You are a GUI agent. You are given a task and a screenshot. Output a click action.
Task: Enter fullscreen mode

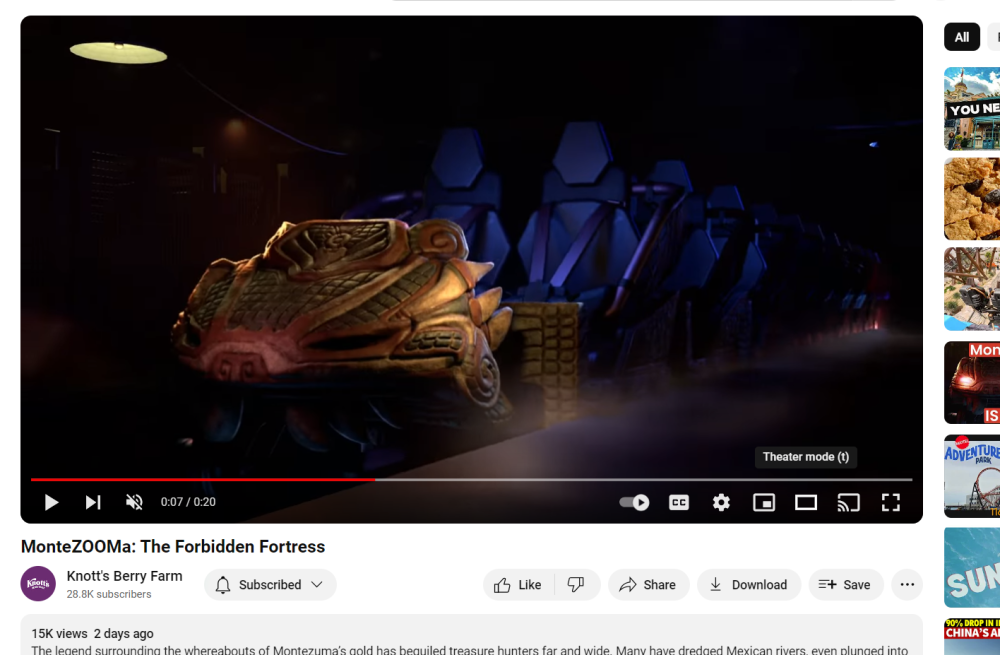[x=890, y=502]
